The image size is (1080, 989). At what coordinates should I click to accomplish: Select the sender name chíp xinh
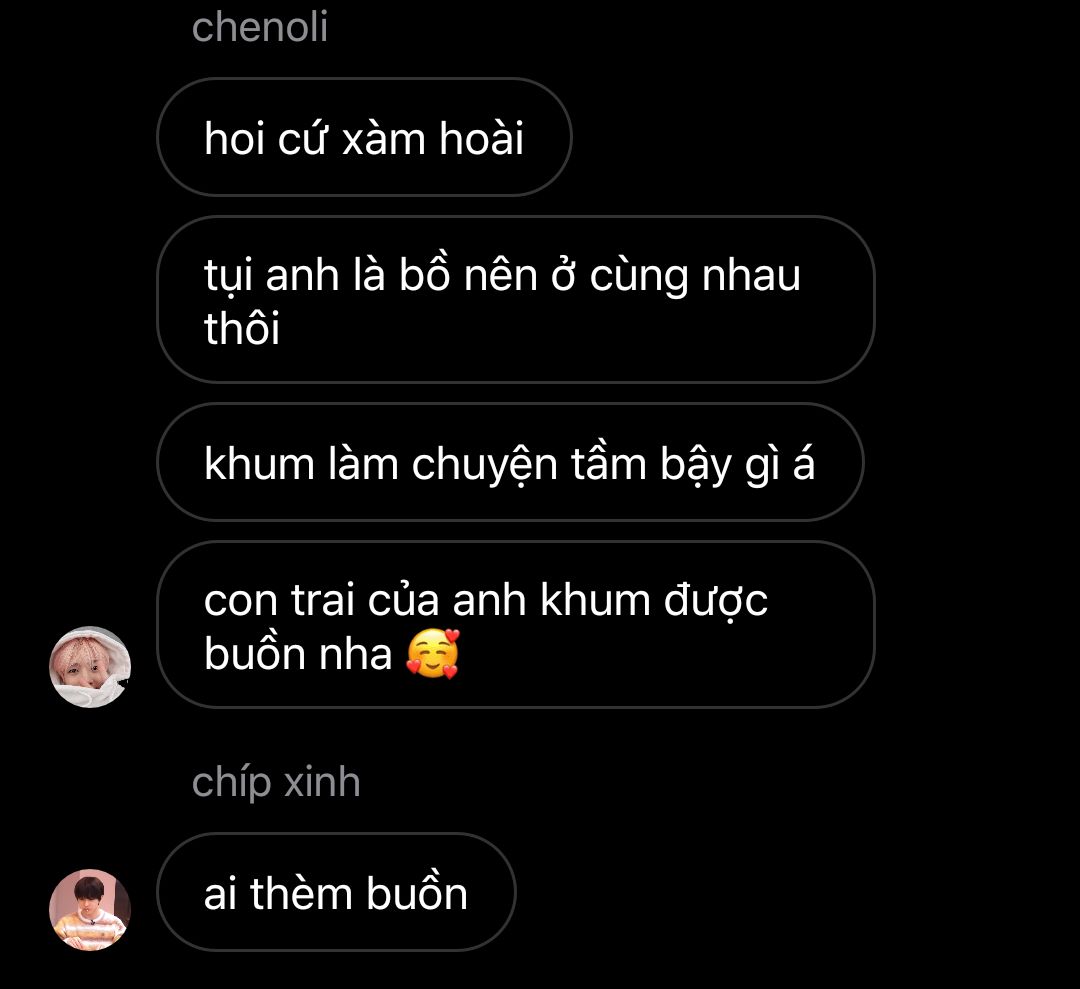[x=276, y=783]
